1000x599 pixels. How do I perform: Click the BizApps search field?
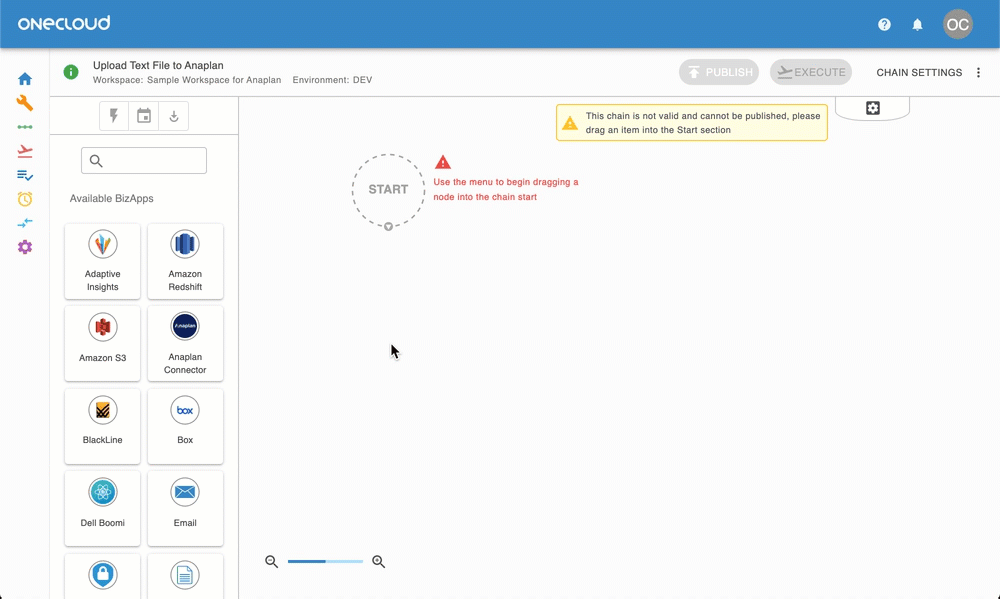[143, 160]
